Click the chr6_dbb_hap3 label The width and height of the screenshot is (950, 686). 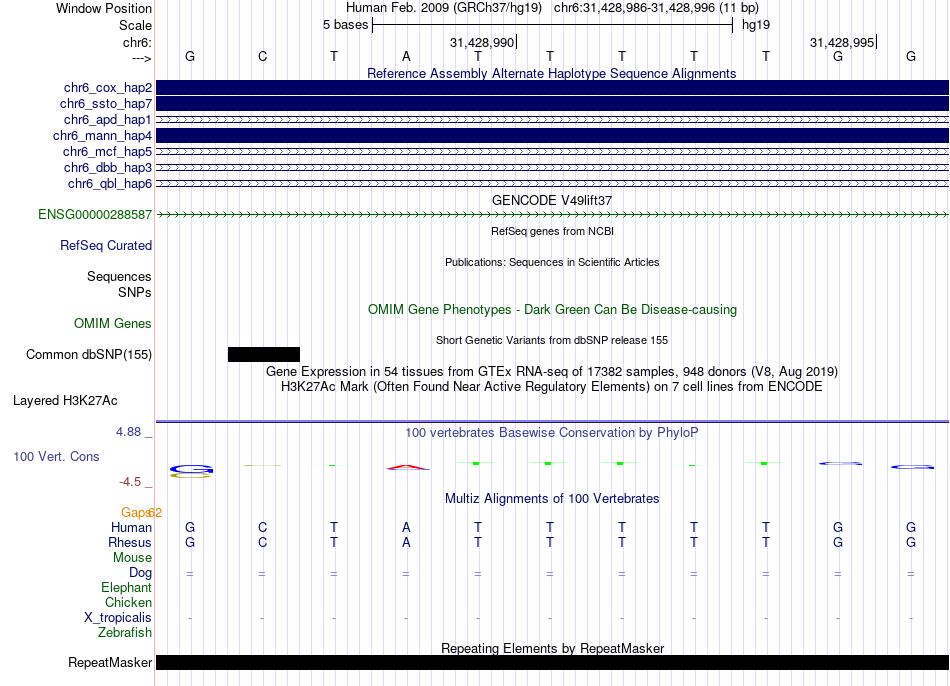pos(107,167)
